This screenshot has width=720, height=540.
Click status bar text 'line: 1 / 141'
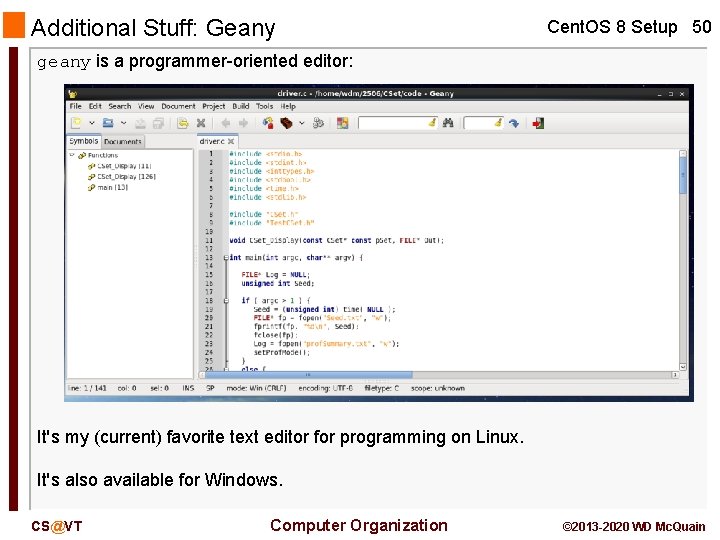click(87, 388)
